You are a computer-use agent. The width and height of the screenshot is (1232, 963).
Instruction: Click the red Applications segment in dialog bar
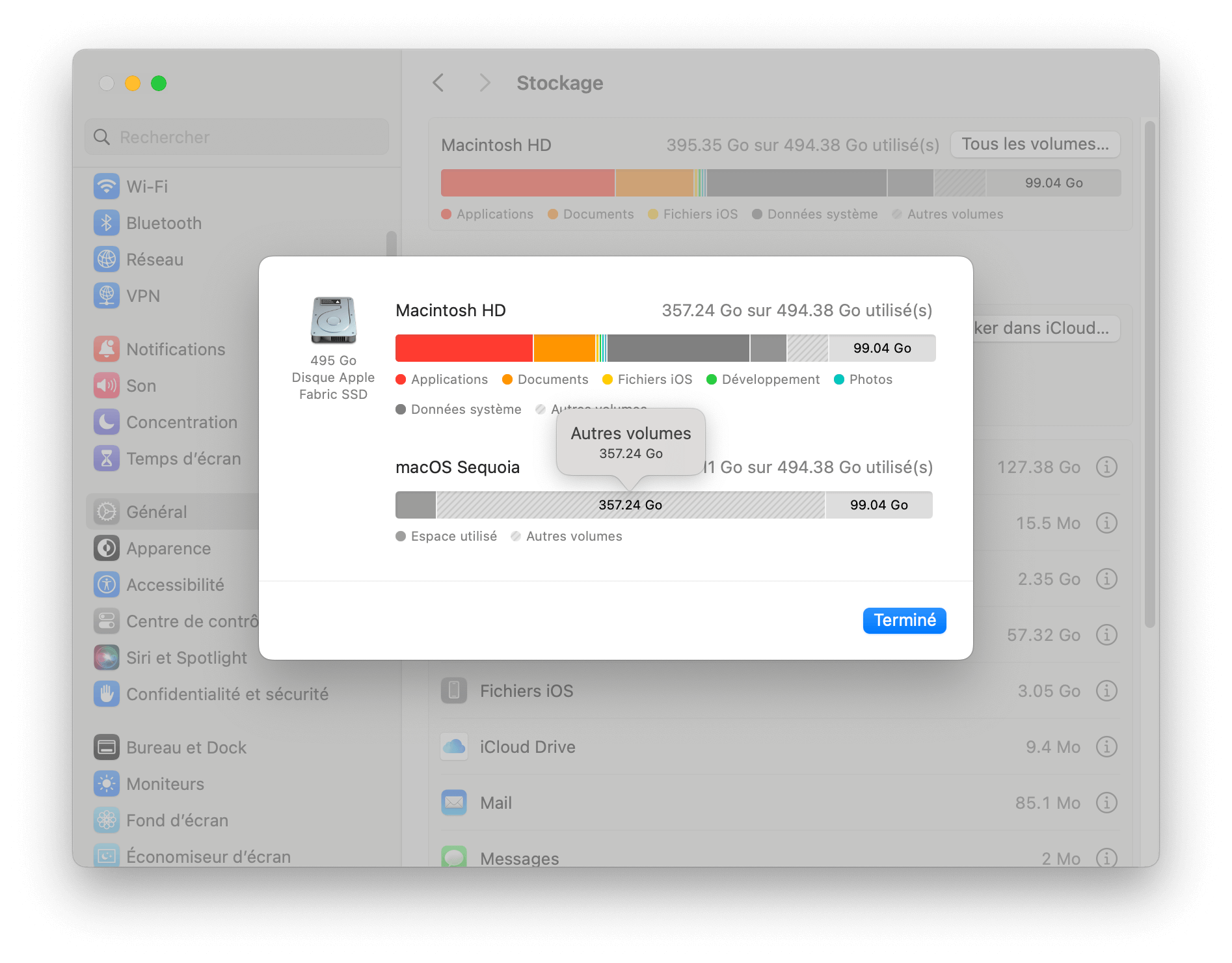(464, 348)
